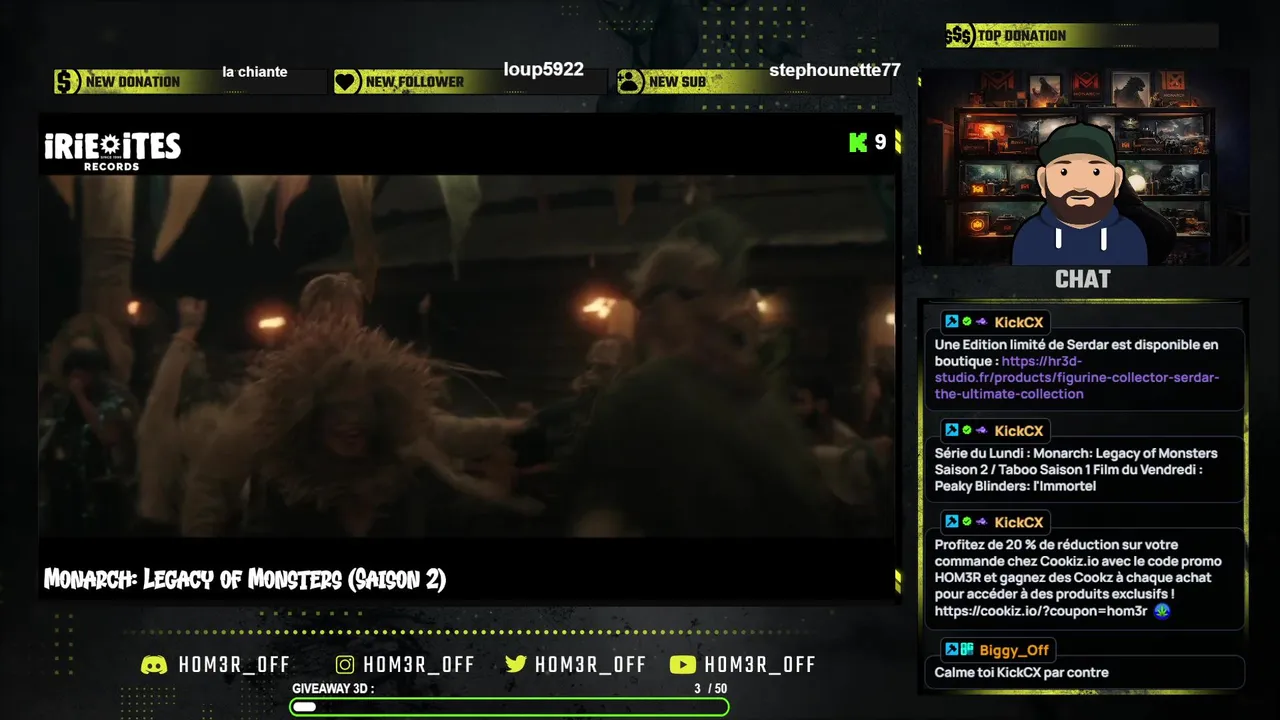Click the Biggy_Off username in chat

(x=1014, y=650)
